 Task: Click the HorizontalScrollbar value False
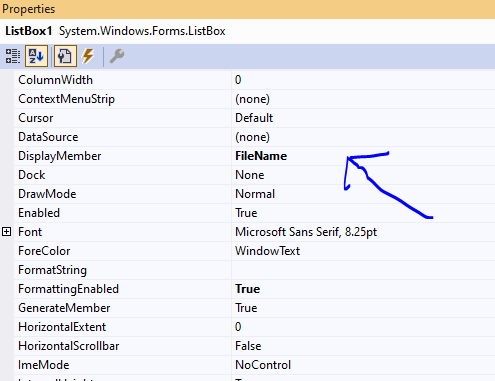pyautogui.click(x=248, y=346)
